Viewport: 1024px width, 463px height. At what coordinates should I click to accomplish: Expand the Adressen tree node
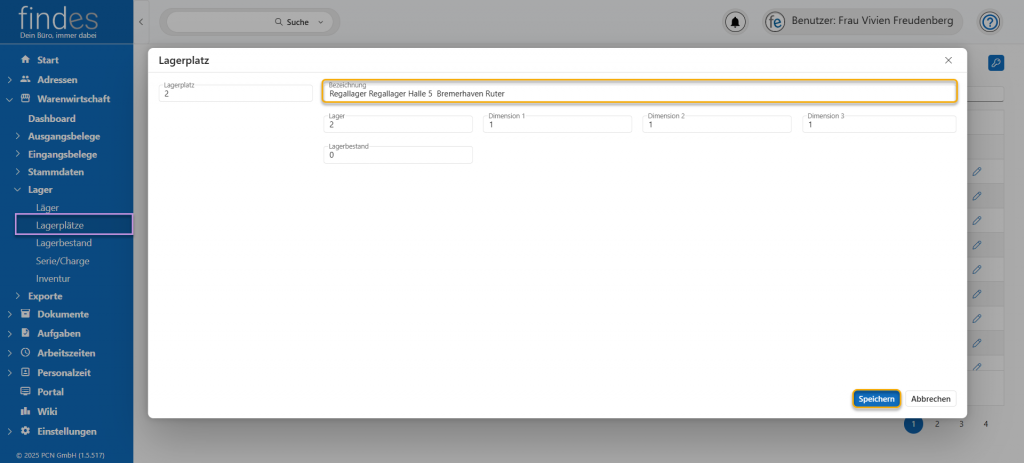coord(10,79)
